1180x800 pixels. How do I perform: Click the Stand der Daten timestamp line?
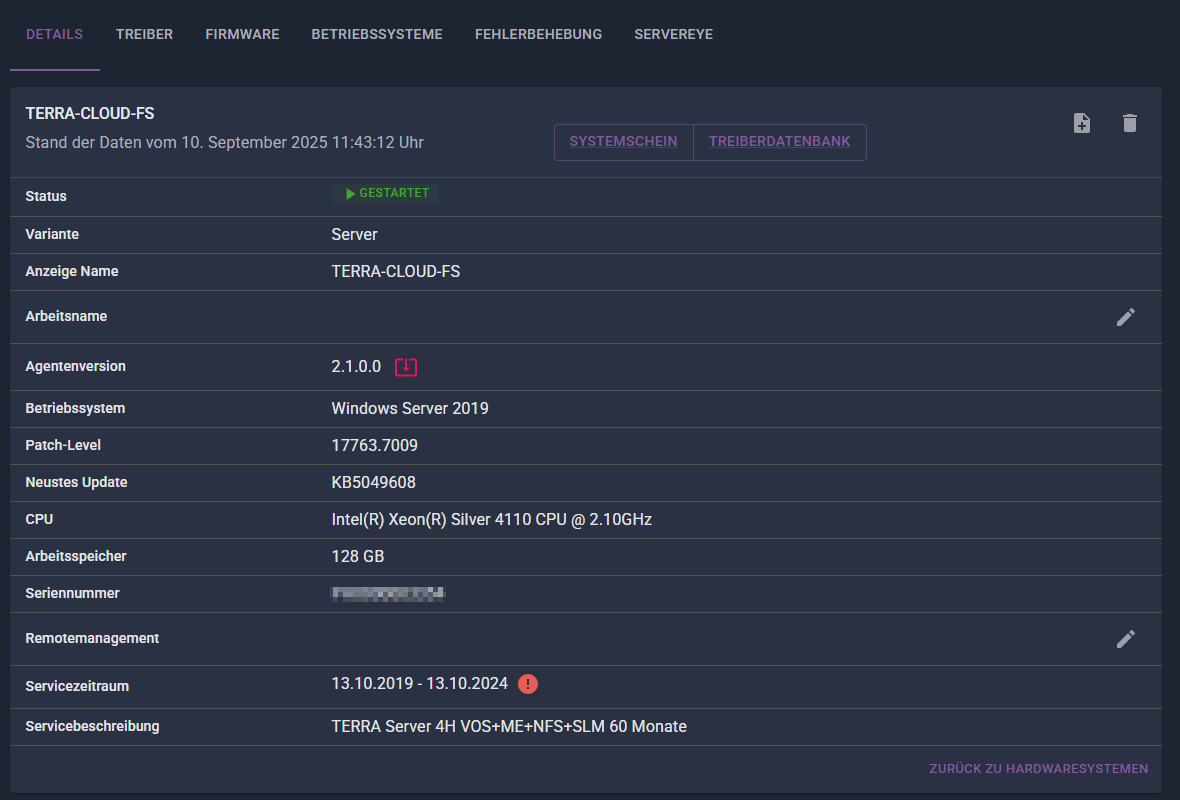[224, 142]
